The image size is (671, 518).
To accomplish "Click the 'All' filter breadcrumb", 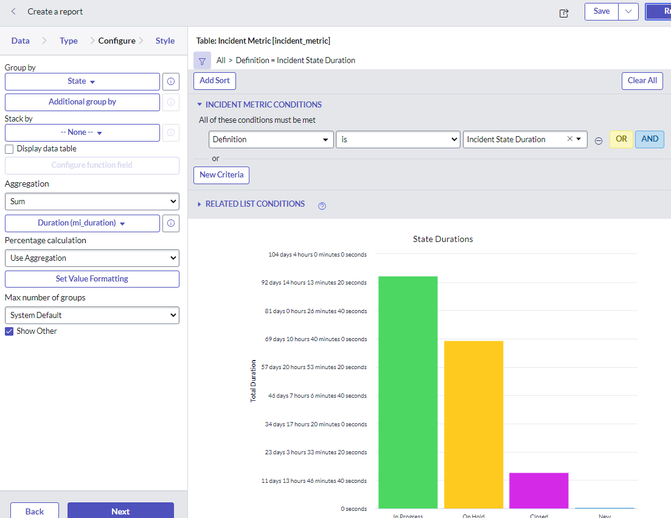I will pos(221,60).
